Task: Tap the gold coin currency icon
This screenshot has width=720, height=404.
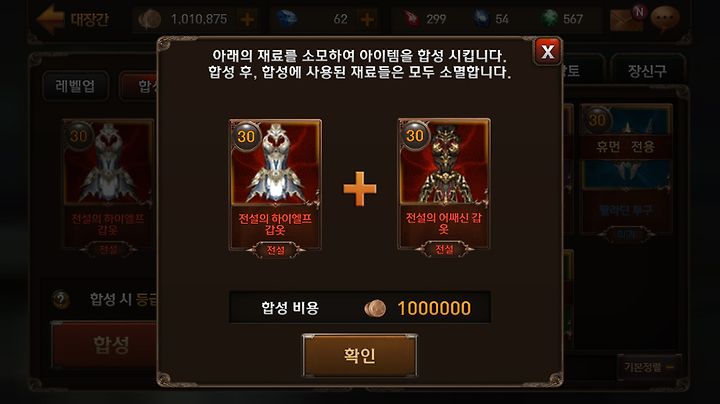Action: [150, 19]
